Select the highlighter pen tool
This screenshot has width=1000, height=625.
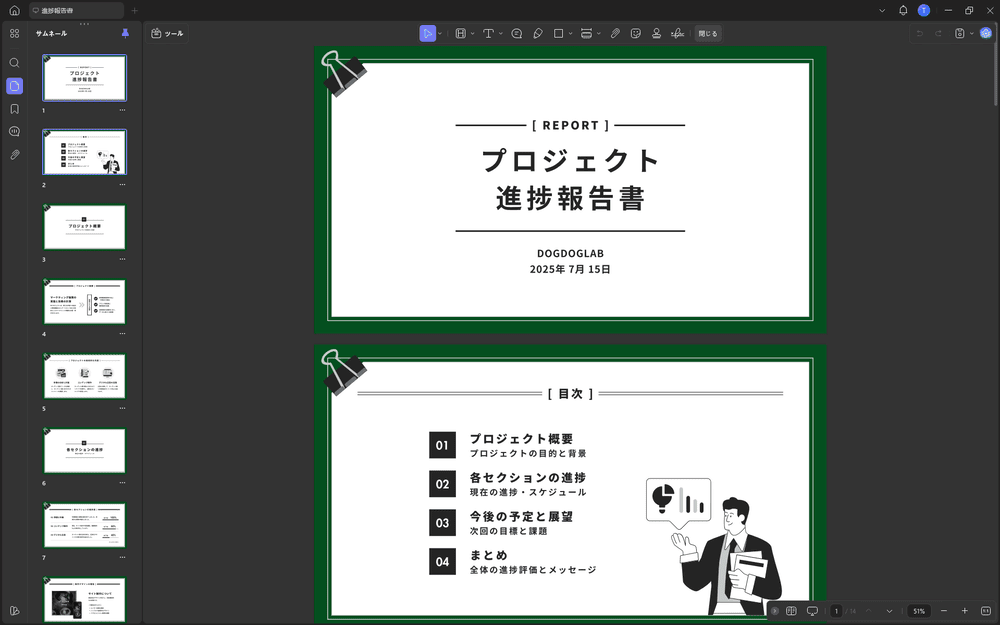pyautogui.click(x=537, y=33)
